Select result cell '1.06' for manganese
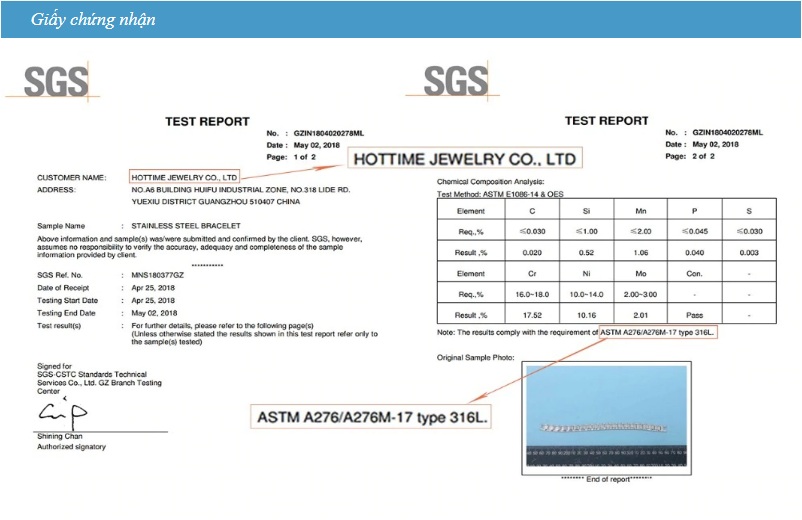Image resolution: width=802 pixels, height=520 pixels. (640, 253)
